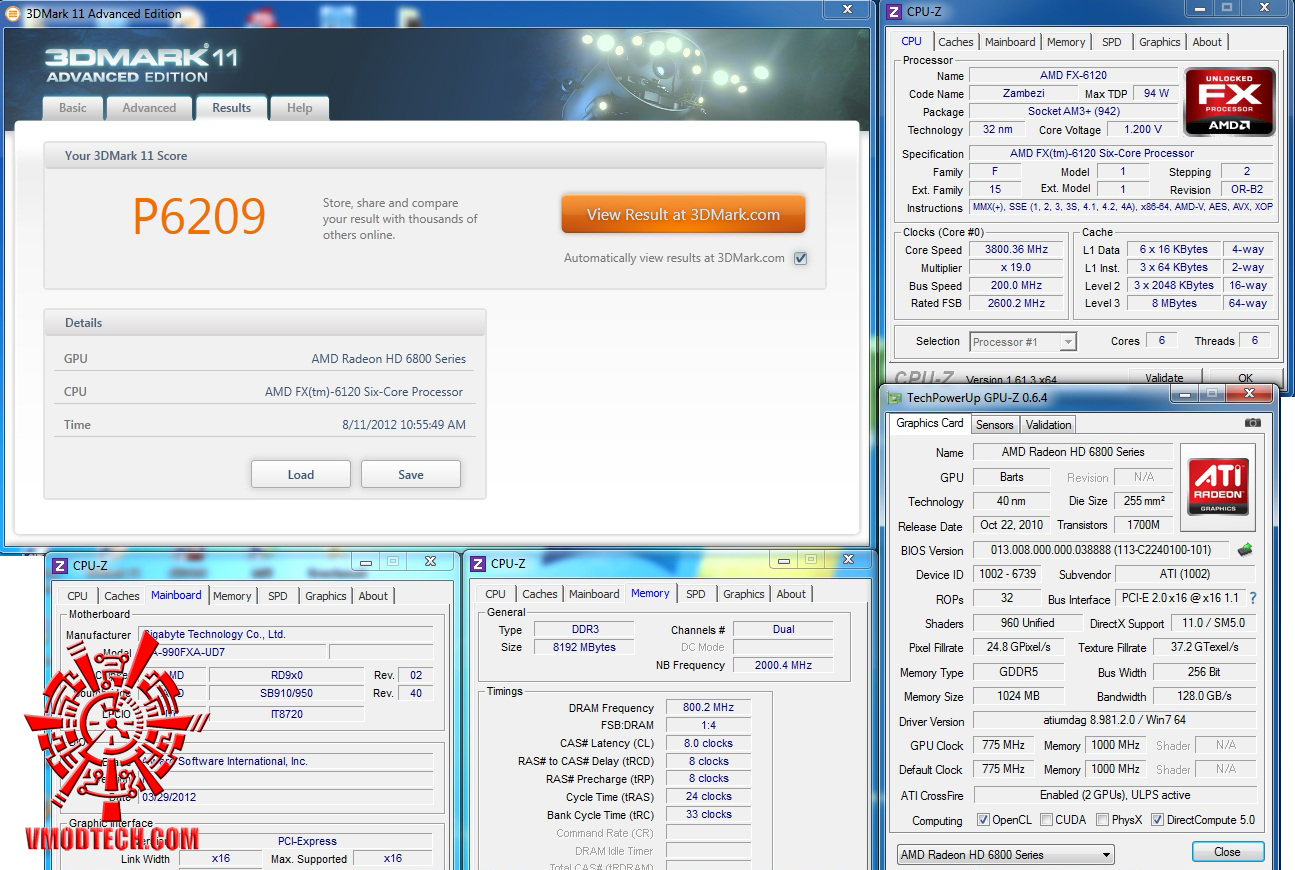Click the Validate button in CPU-Z
Screen dimensions: 1295x870
pos(1164,378)
